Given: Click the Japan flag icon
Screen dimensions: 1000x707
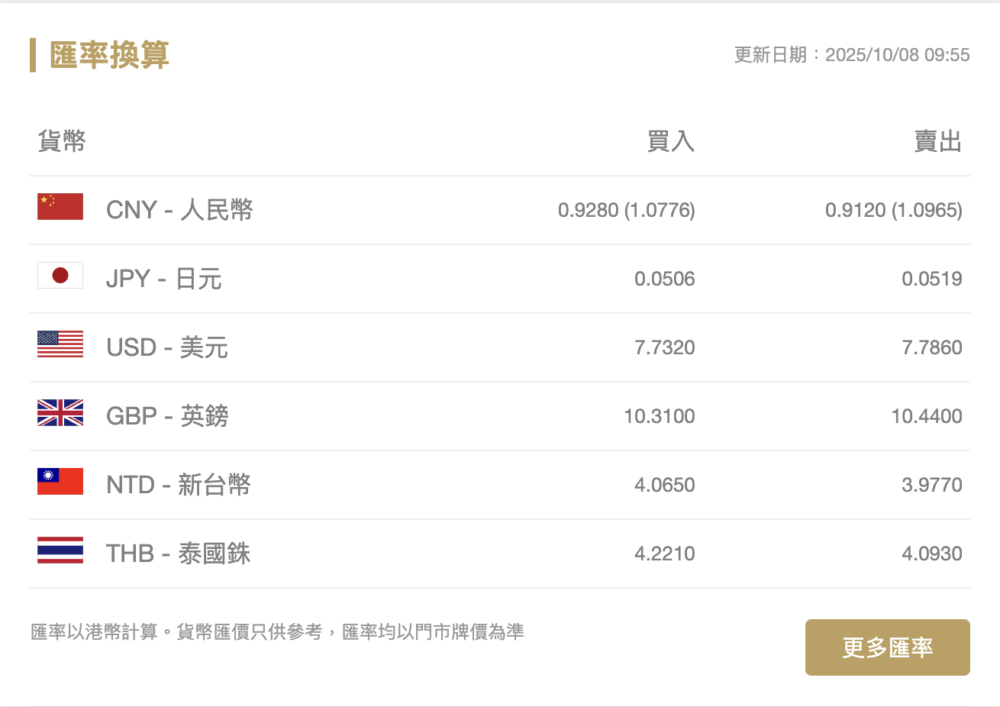Looking at the screenshot, I should pos(60,276).
